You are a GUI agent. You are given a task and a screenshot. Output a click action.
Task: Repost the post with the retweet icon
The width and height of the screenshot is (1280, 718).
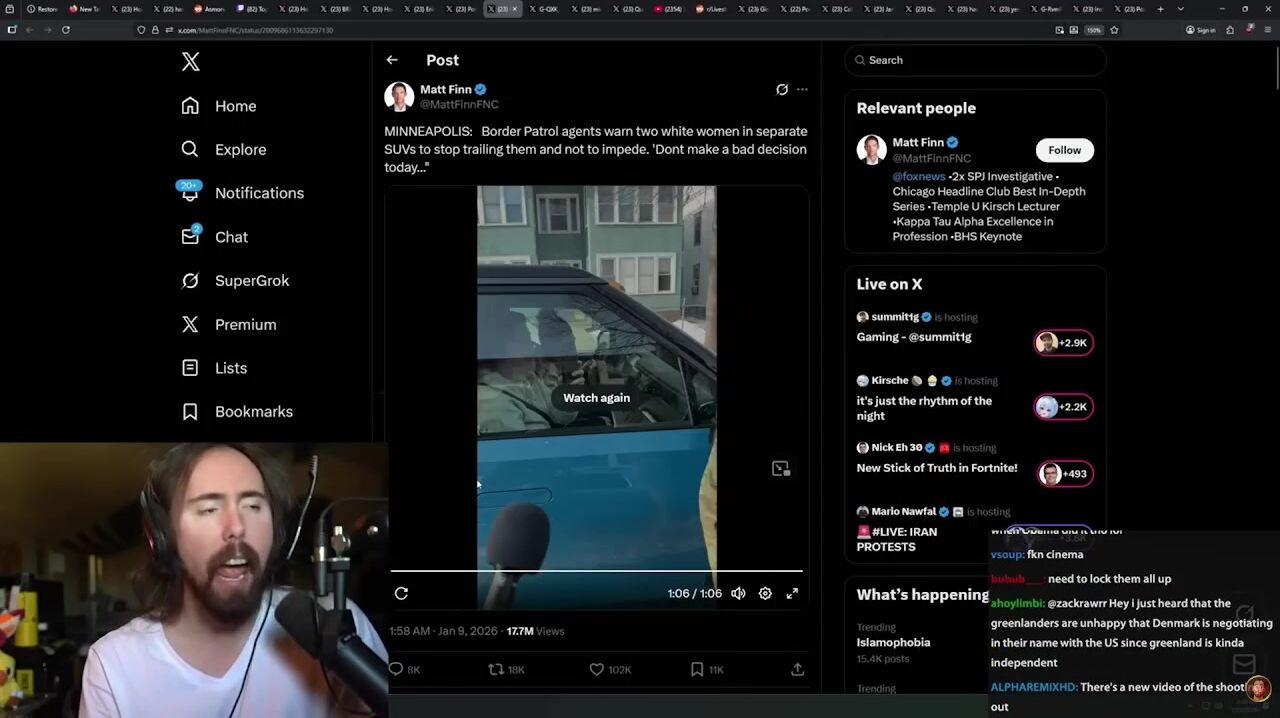495,669
